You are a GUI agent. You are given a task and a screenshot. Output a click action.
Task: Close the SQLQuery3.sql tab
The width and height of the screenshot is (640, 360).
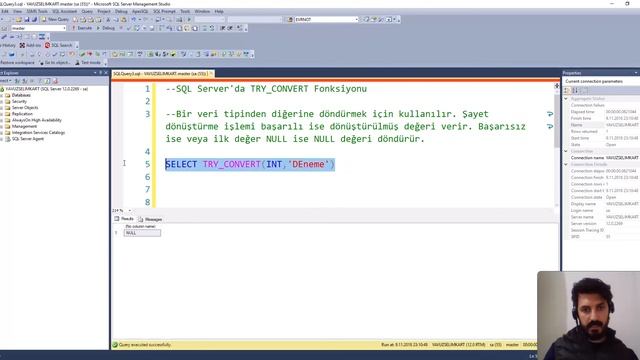tap(211, 73)
